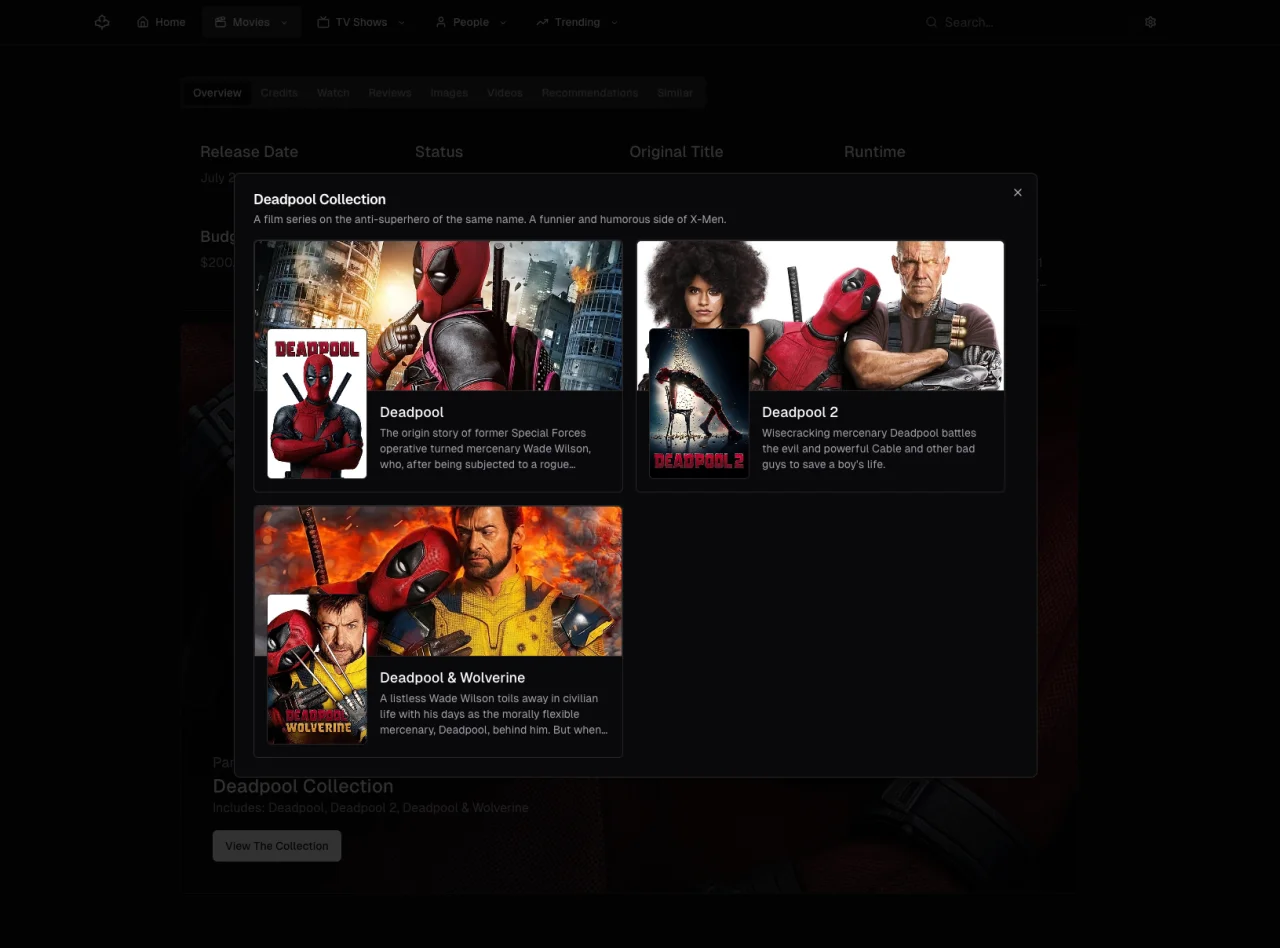The image size is (1280, 948).
Task: Open the Credits tab
Action: [279, 93]
